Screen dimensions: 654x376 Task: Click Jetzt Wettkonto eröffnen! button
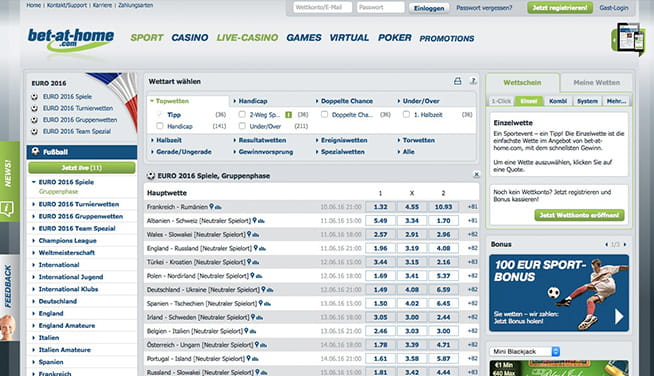pos(579,215)
